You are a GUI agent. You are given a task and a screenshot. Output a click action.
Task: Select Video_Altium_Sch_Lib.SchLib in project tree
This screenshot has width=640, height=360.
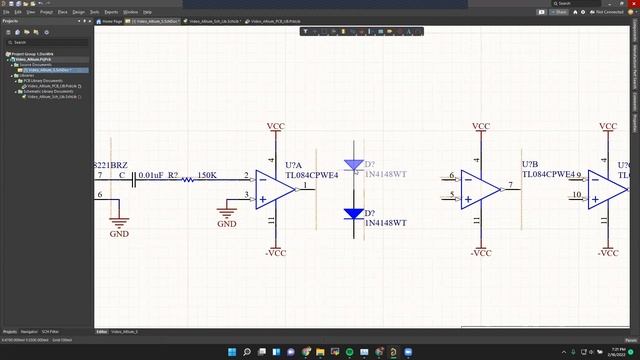point(52,97)
